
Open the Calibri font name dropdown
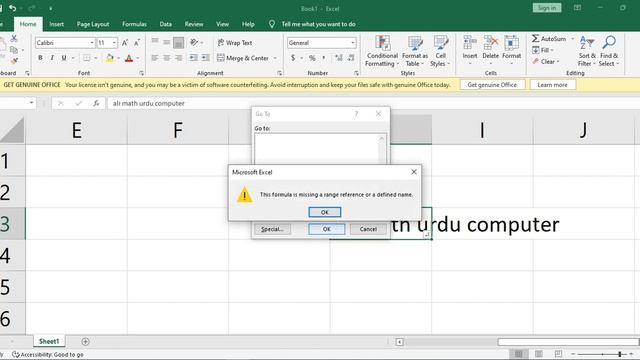click(92, 42)
